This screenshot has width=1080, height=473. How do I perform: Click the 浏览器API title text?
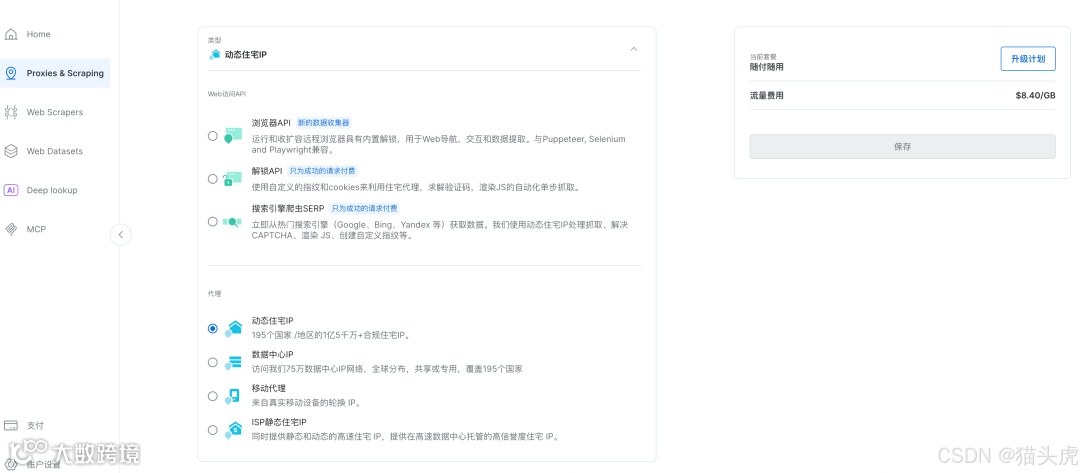271,123
